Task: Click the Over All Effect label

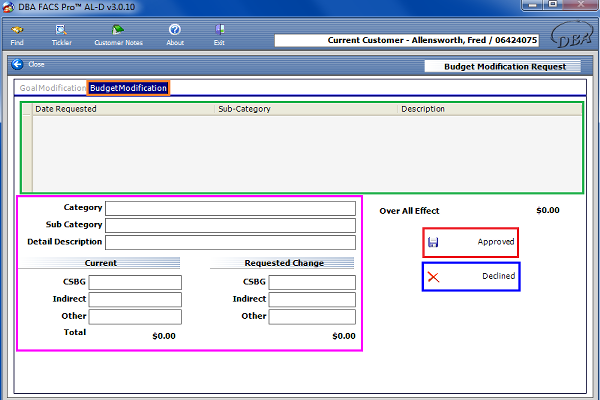Action: point(409,211)
